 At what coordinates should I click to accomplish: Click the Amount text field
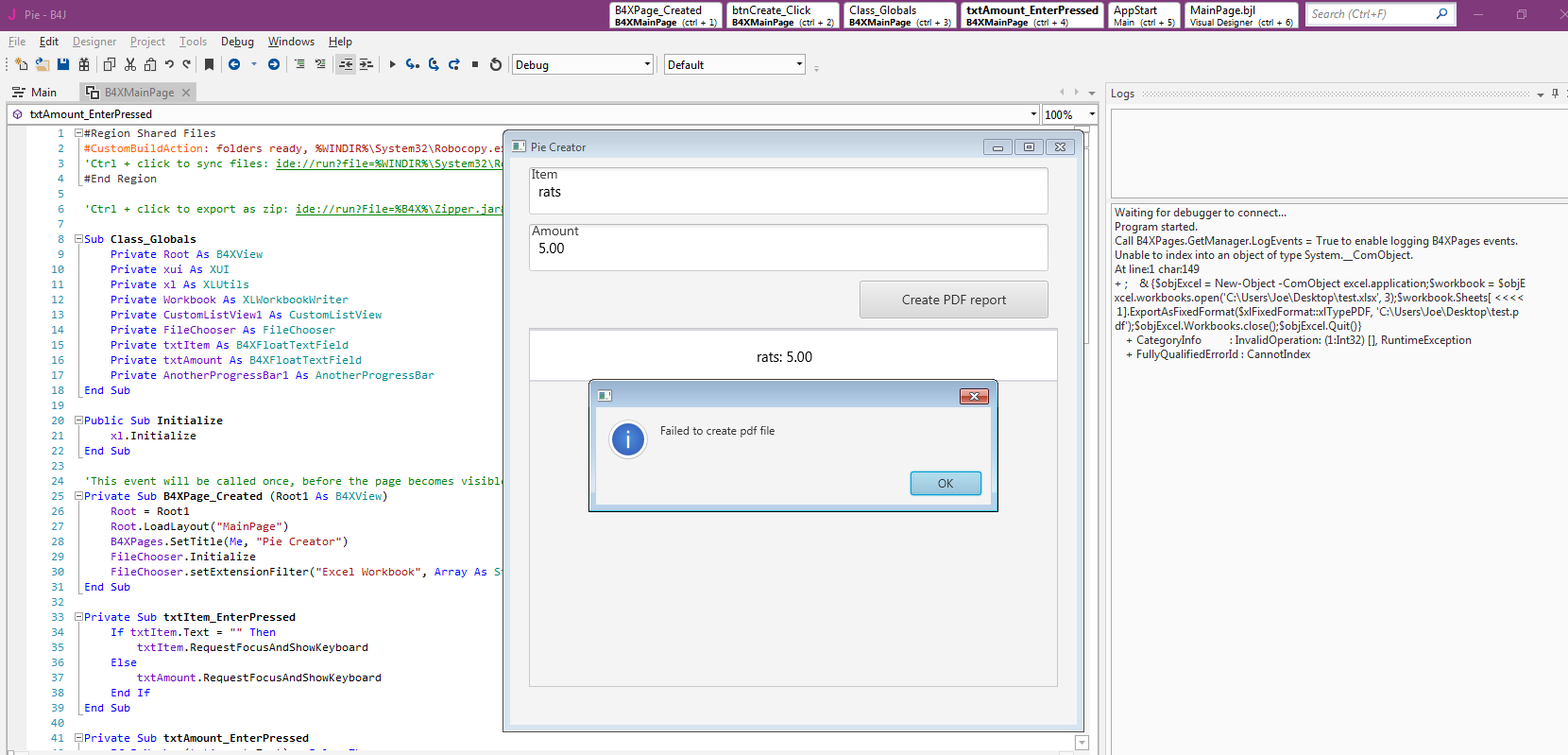(x=788, y=249)
